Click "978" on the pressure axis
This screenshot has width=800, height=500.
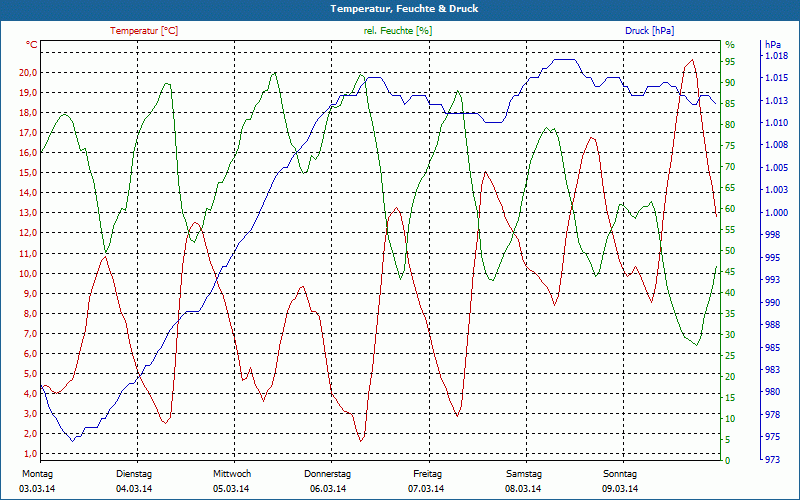click(x=773, y=415)
